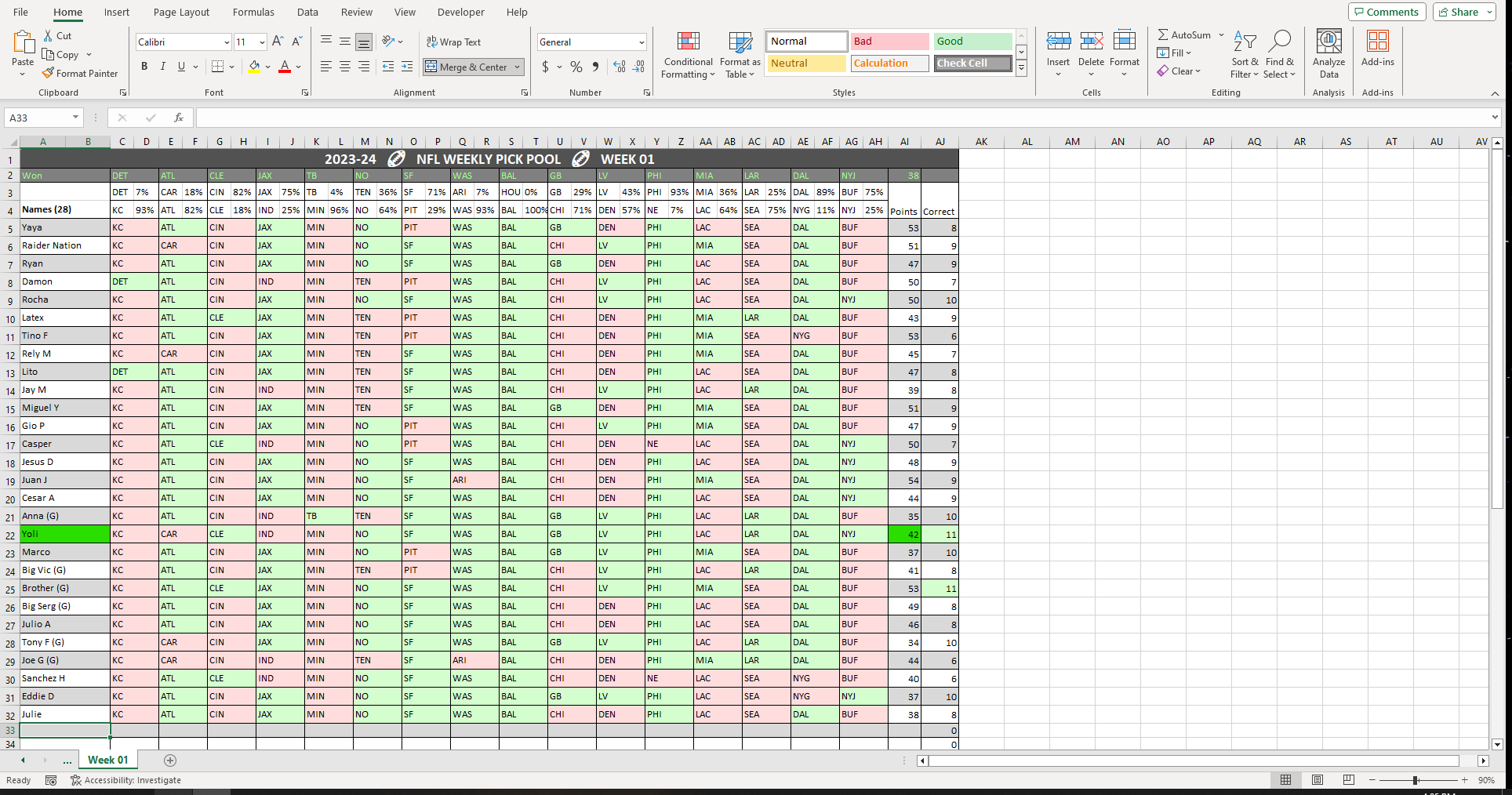Viewport: 1512px width, 795px height.
Task: Click Decrease Decimal icon
Action: tap(638, 67)
